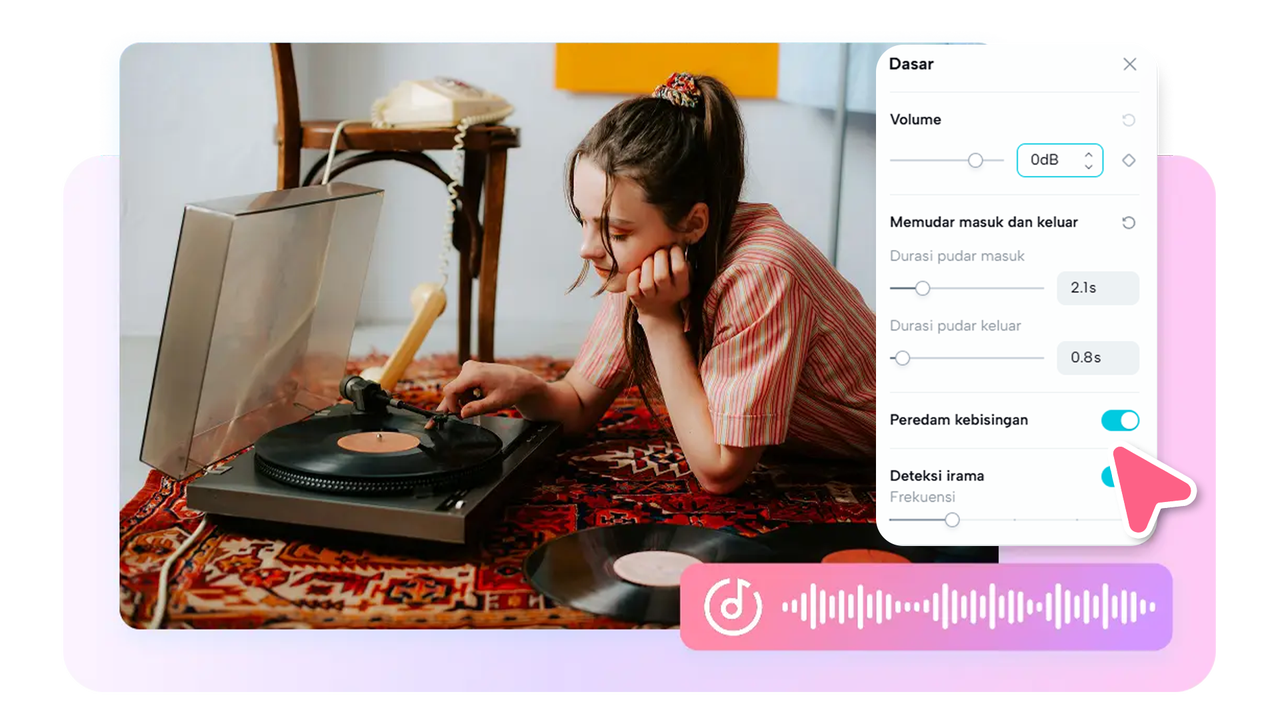Click the Frekuensi slider handle
1280x720 pixels.
(952, 519)
